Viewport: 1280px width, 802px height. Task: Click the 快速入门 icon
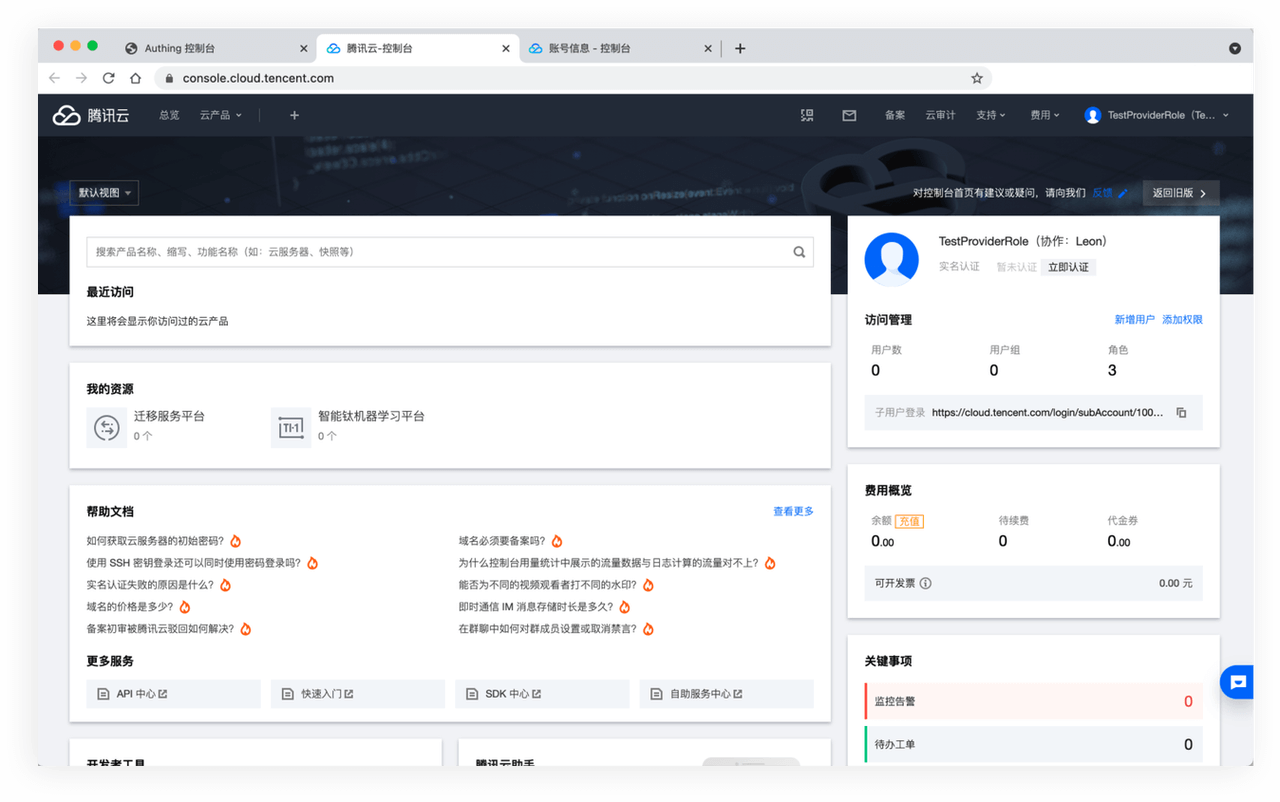click(287, 693)
